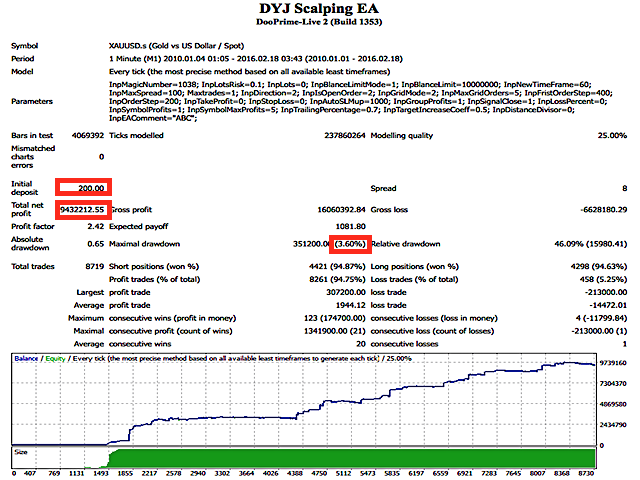Select the Profit factor value 2.42
The height and width of the screenshot is (480, 640).
coord(96,227)
